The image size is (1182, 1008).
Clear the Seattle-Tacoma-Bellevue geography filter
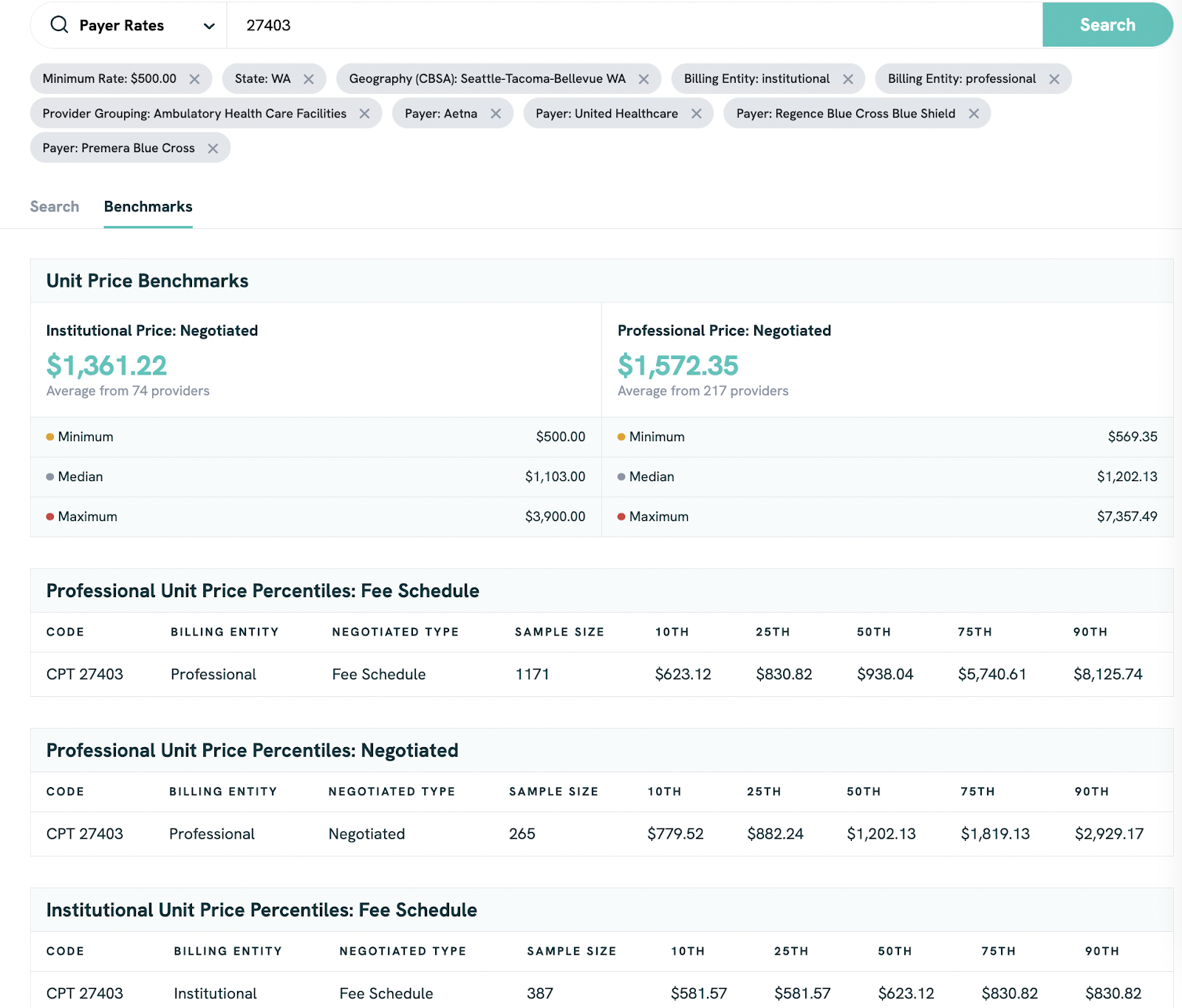[643, 79]
